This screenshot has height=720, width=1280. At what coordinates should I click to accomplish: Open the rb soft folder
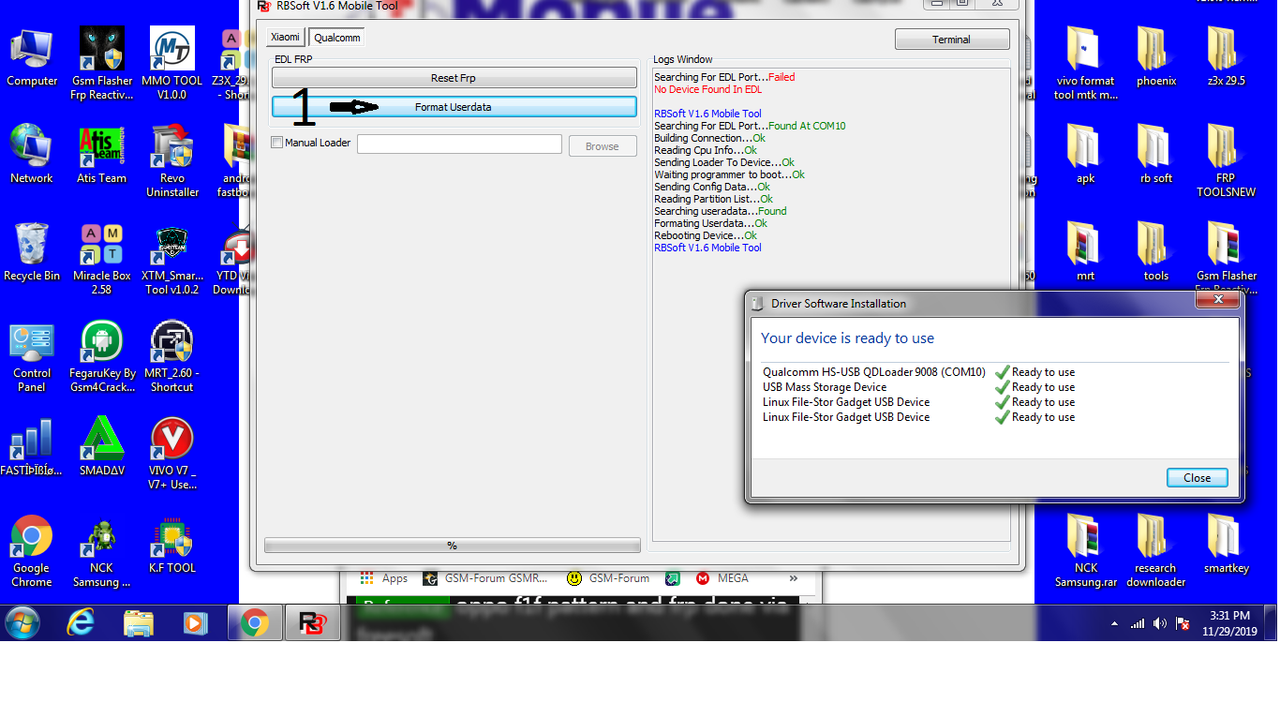(x=1156, y=154)
